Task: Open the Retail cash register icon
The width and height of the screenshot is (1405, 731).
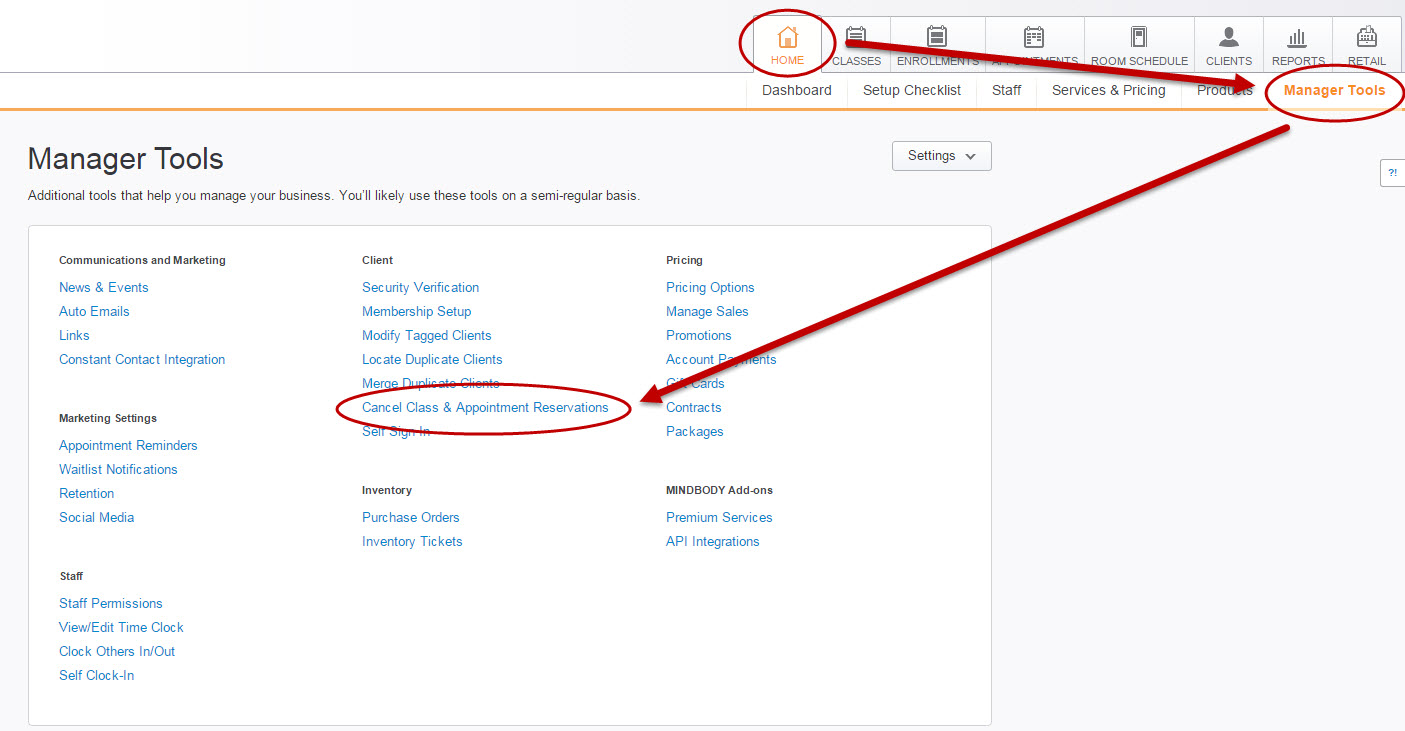Action: click(x=1366, y=38)
